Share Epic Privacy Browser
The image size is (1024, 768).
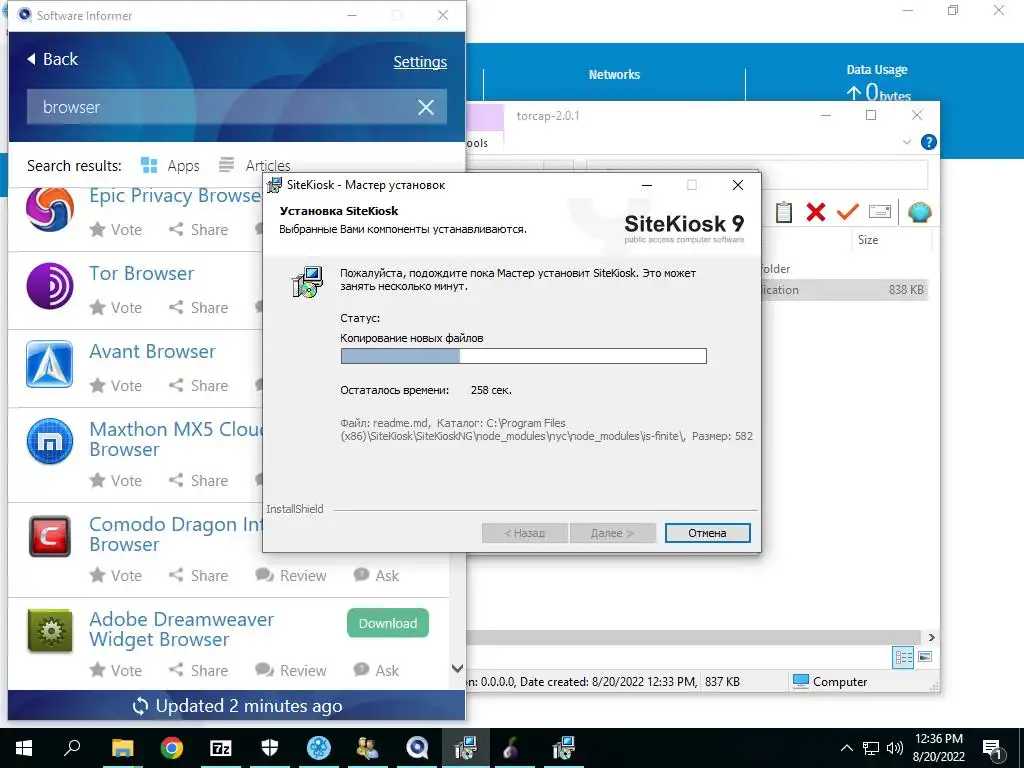point(199,230)
